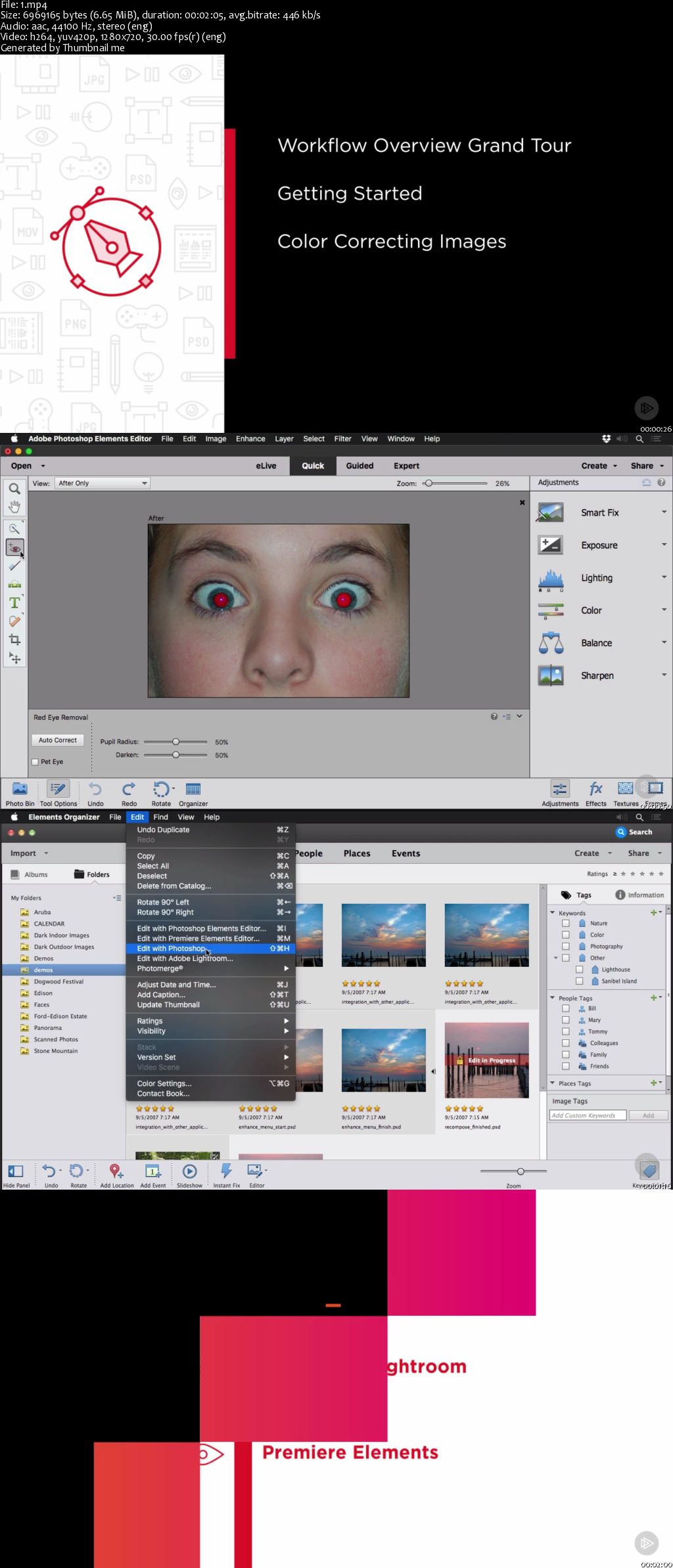Expand the Balance adjustment arrow

pyautogui.click(x=664, y=642)
